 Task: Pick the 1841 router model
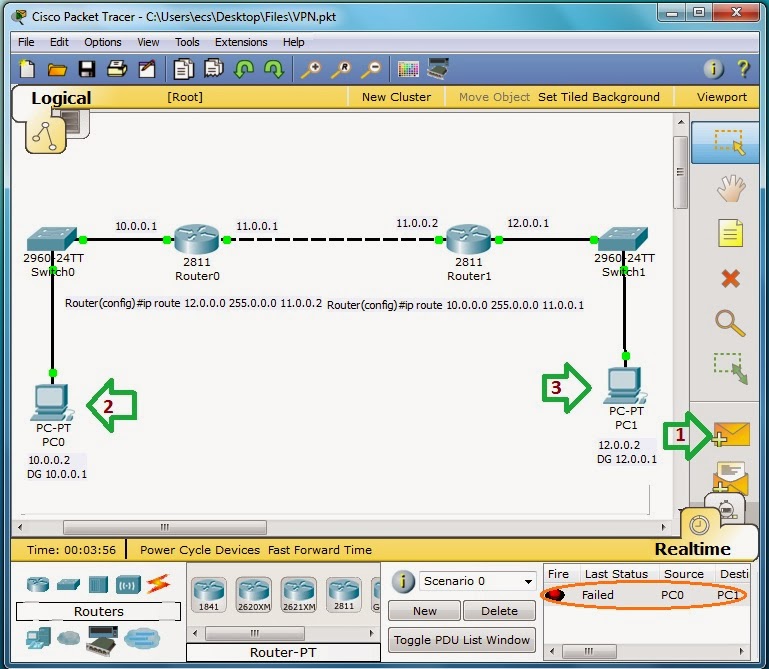(x=208, y=595)
